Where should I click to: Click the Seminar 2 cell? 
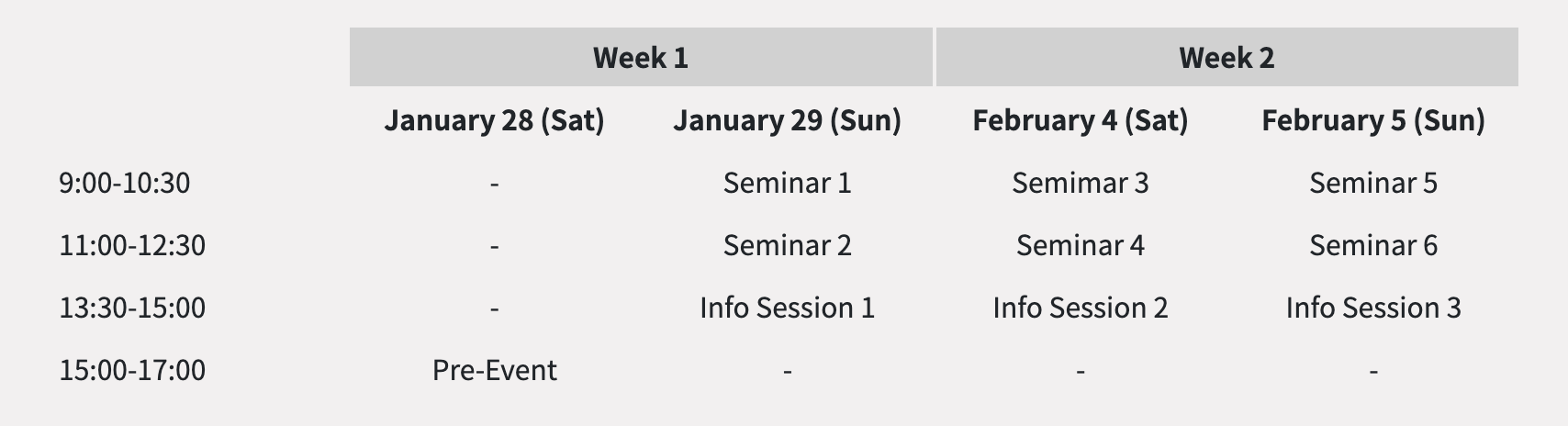tap(787, 245)
